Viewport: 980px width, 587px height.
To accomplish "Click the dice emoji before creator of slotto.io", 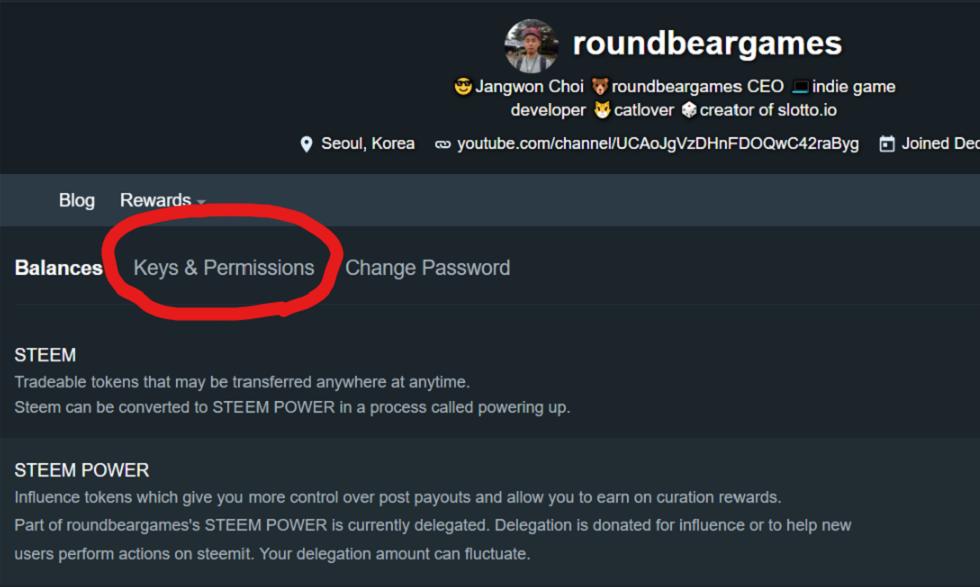I will 688,110.
